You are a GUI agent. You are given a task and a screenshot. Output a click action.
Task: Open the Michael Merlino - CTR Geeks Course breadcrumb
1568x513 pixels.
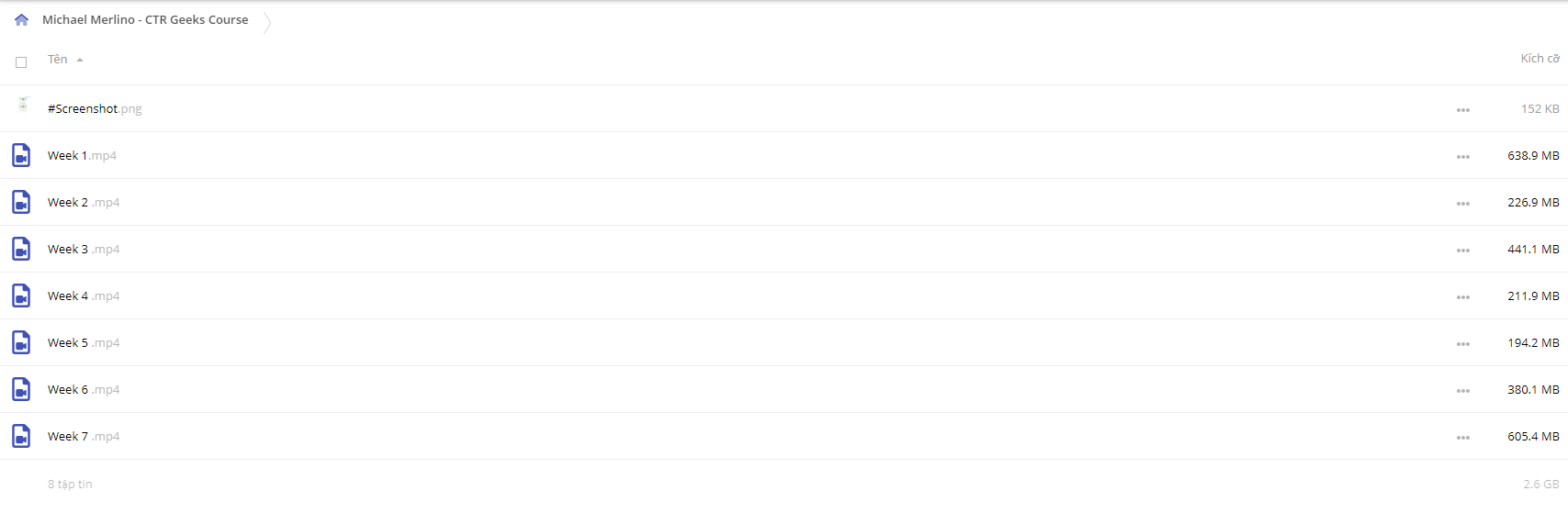145,19
